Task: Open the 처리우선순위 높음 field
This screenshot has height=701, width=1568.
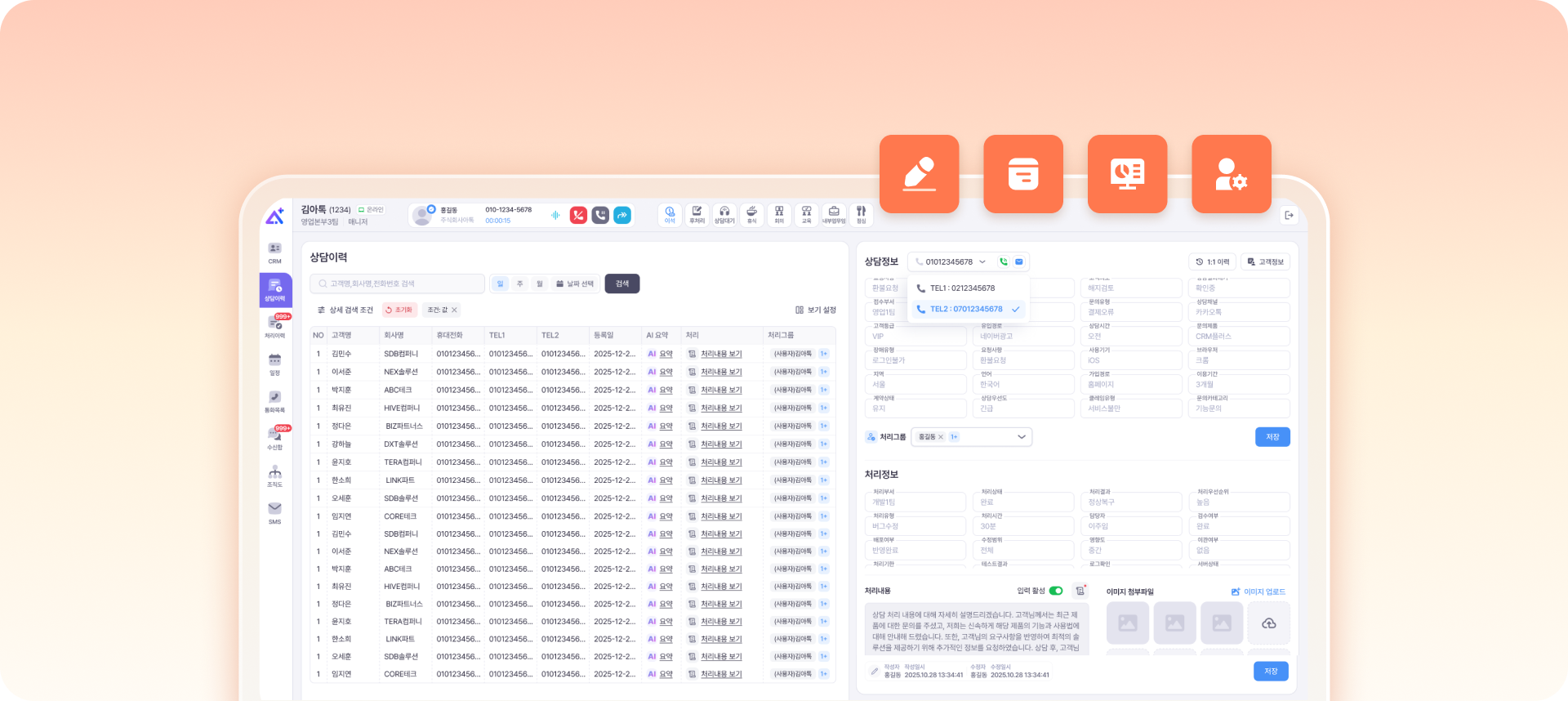Action: click(1239, 502)
